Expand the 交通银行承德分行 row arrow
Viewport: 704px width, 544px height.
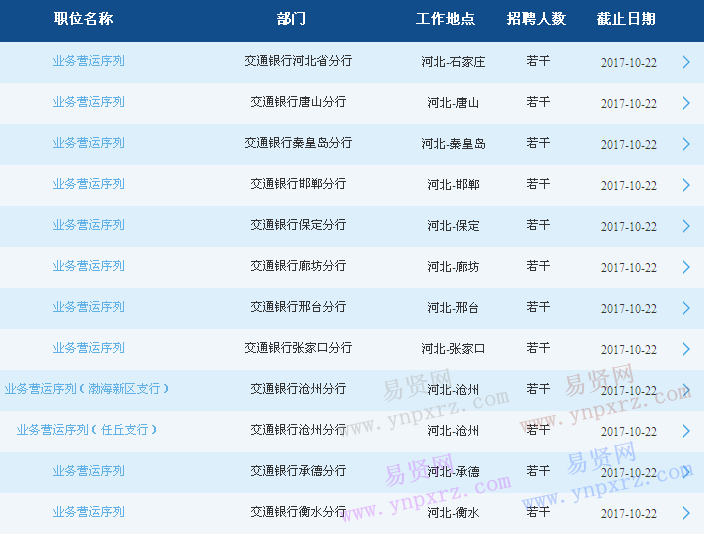pos(686,472)
